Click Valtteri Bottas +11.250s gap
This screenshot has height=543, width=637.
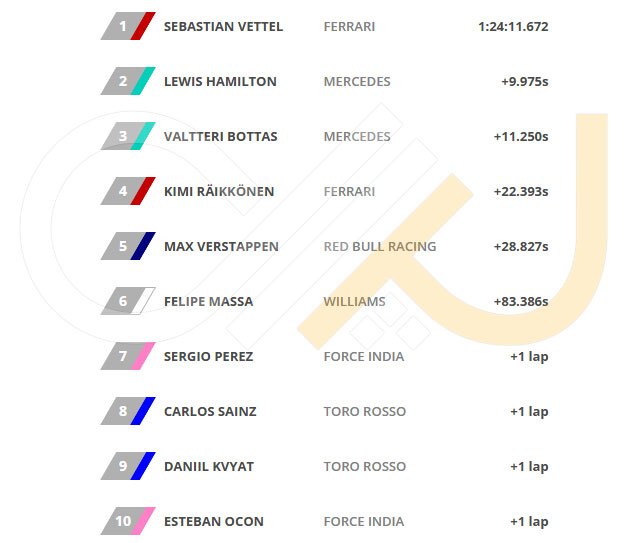pos(521,136)
